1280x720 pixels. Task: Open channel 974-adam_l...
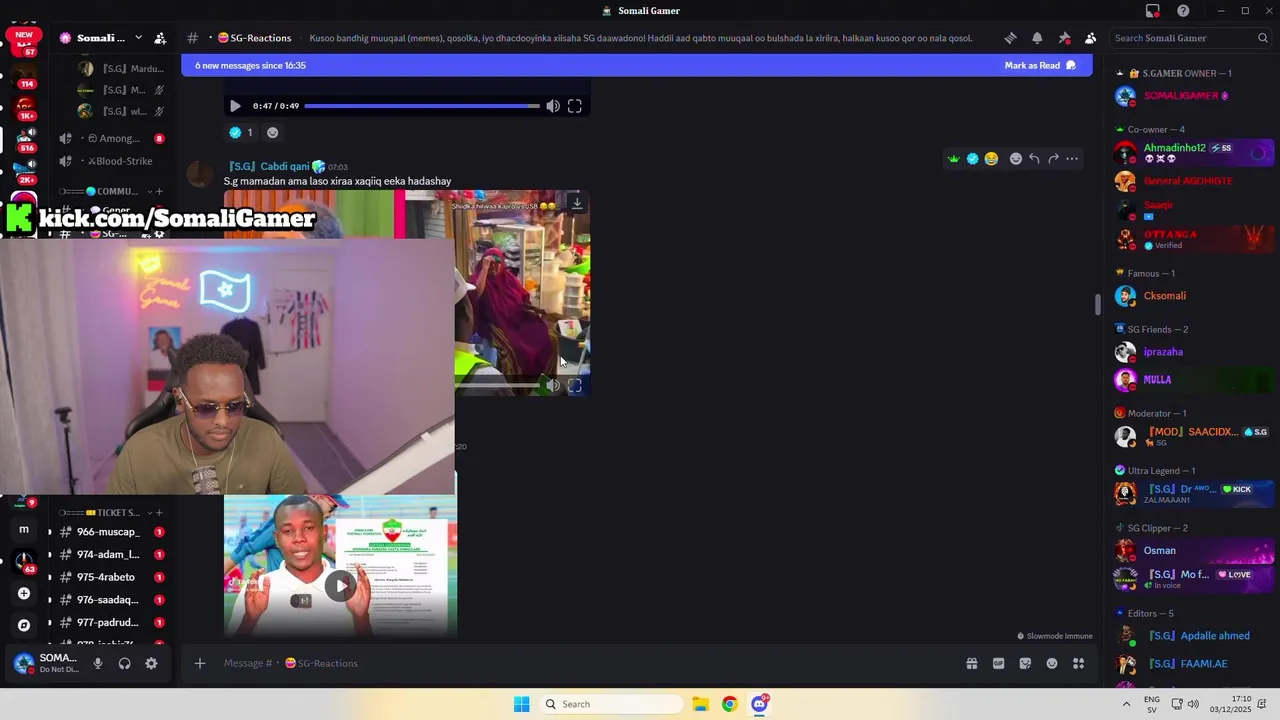point(111,554)
